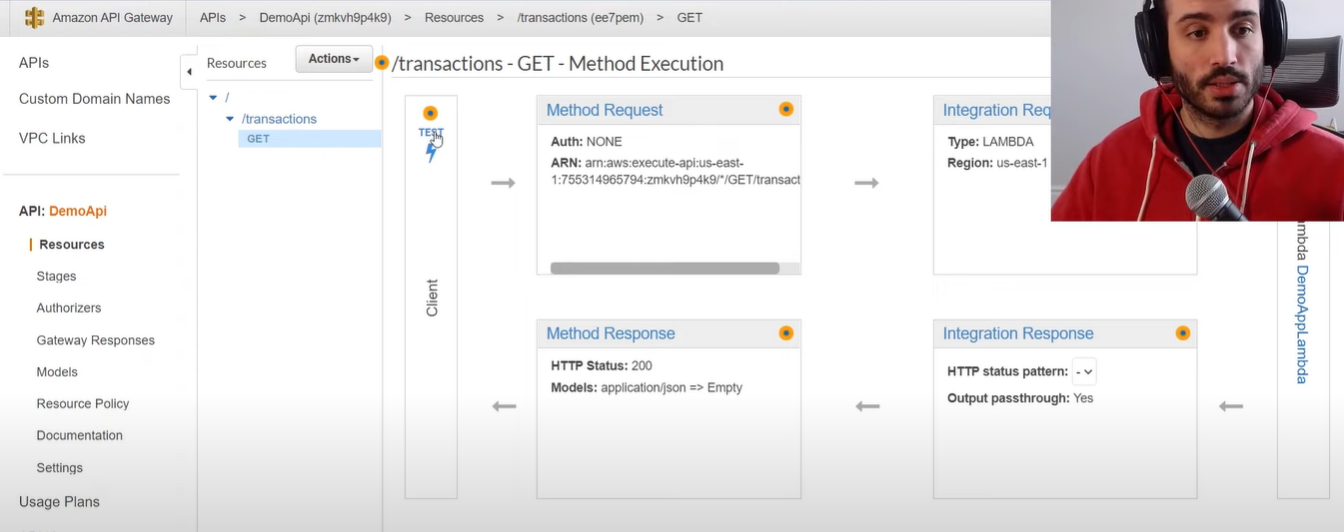Image resolution: width=1344 pixels, height=532 pixels.
Task: Open Models section
Action: coord(57,372)
